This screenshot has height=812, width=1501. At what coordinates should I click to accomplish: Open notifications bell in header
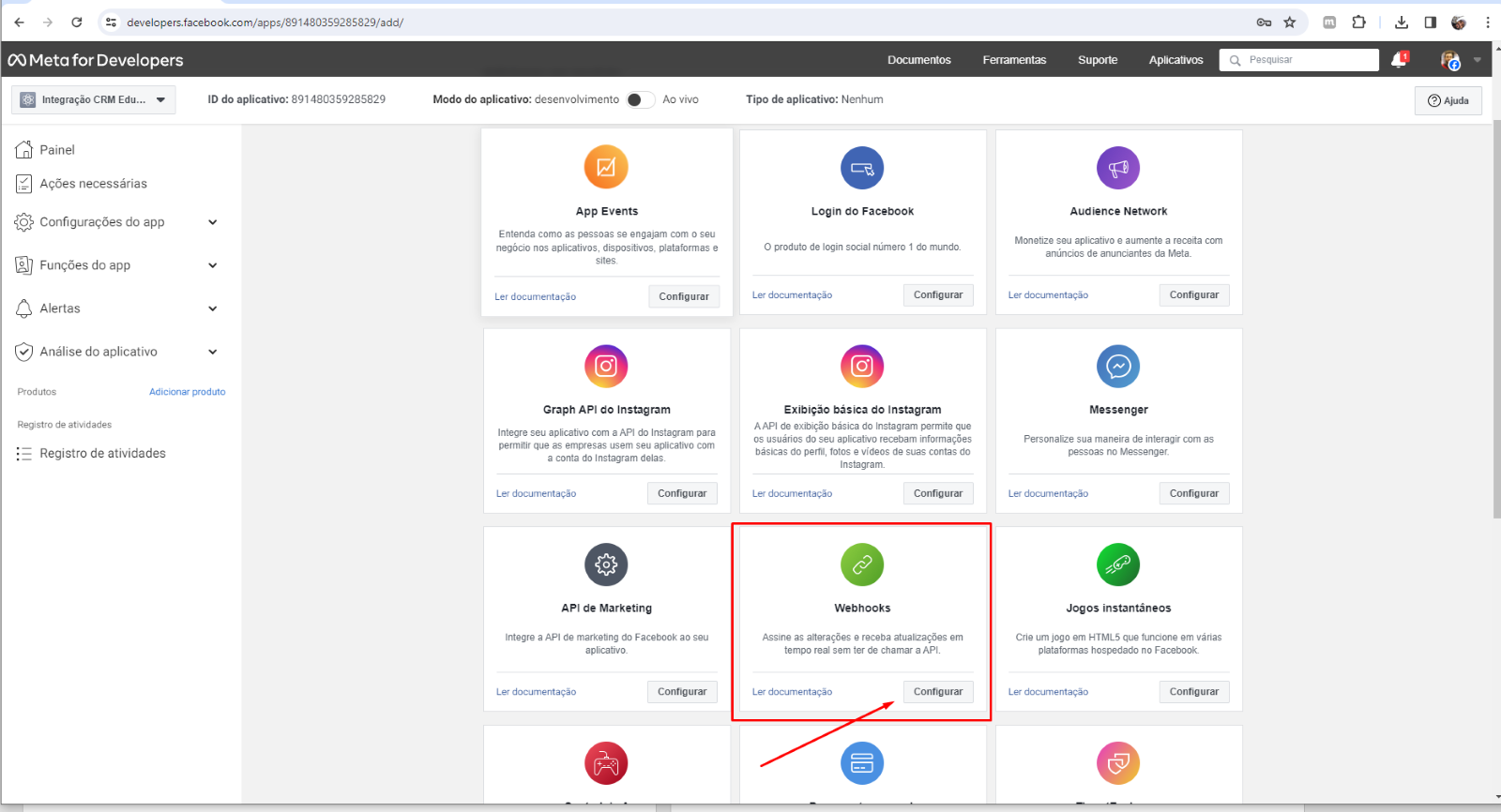pos(1399,60)
